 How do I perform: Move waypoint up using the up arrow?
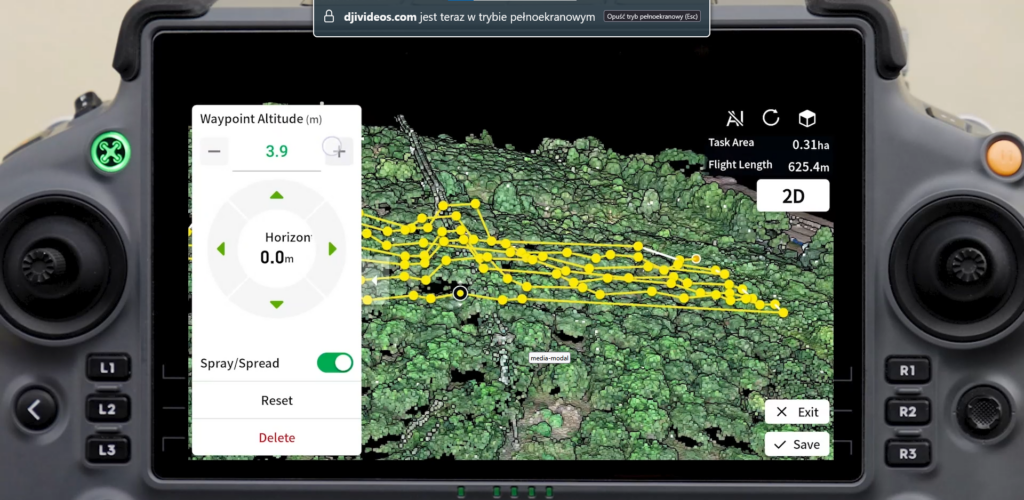[x=277, y=195]
